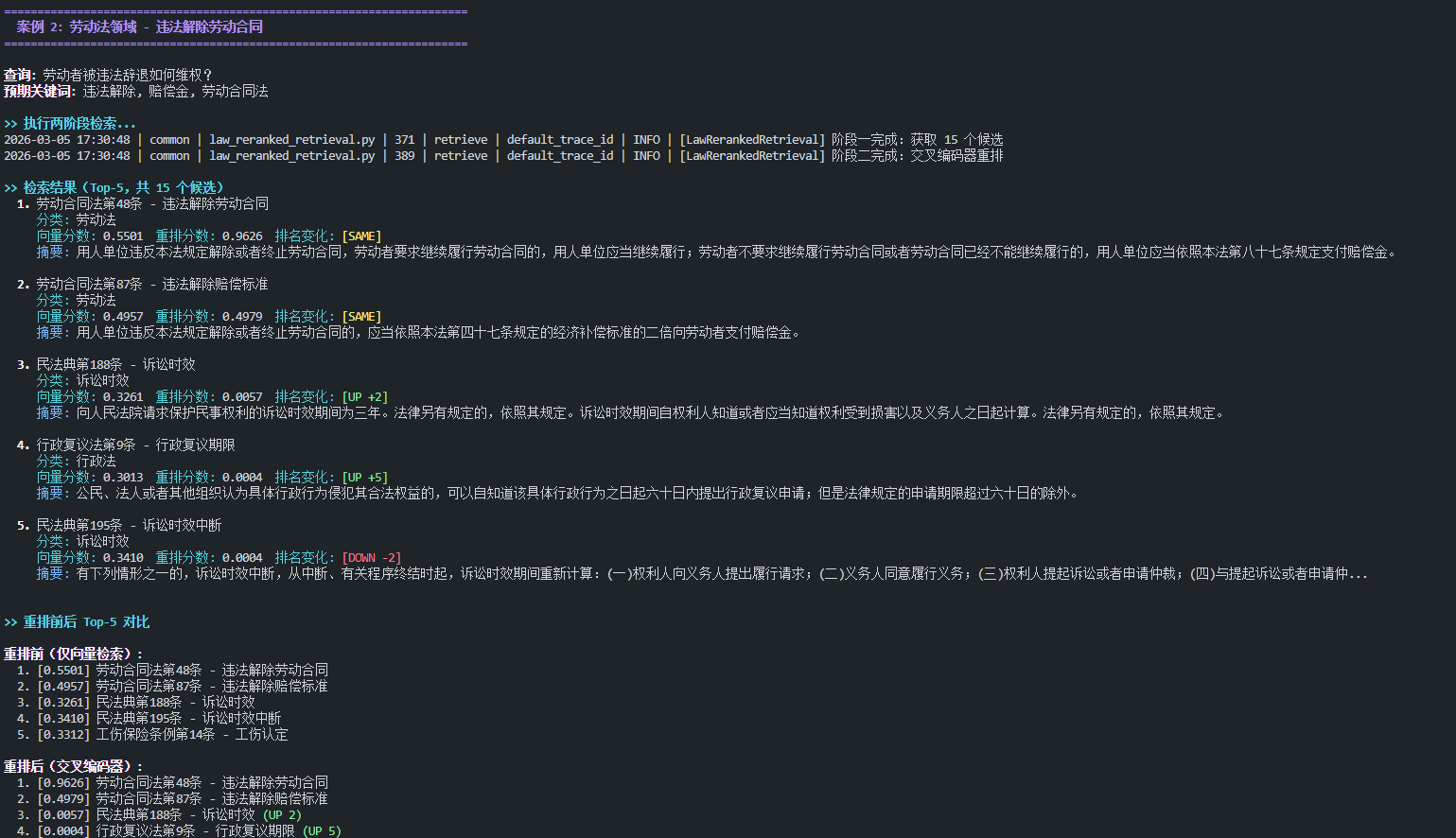Click result 2 title '劳动合同法第87条 - 违法解除赔偿标准'
The width and height of the screenshot is (1456, 838).
(x=152, y=284)
